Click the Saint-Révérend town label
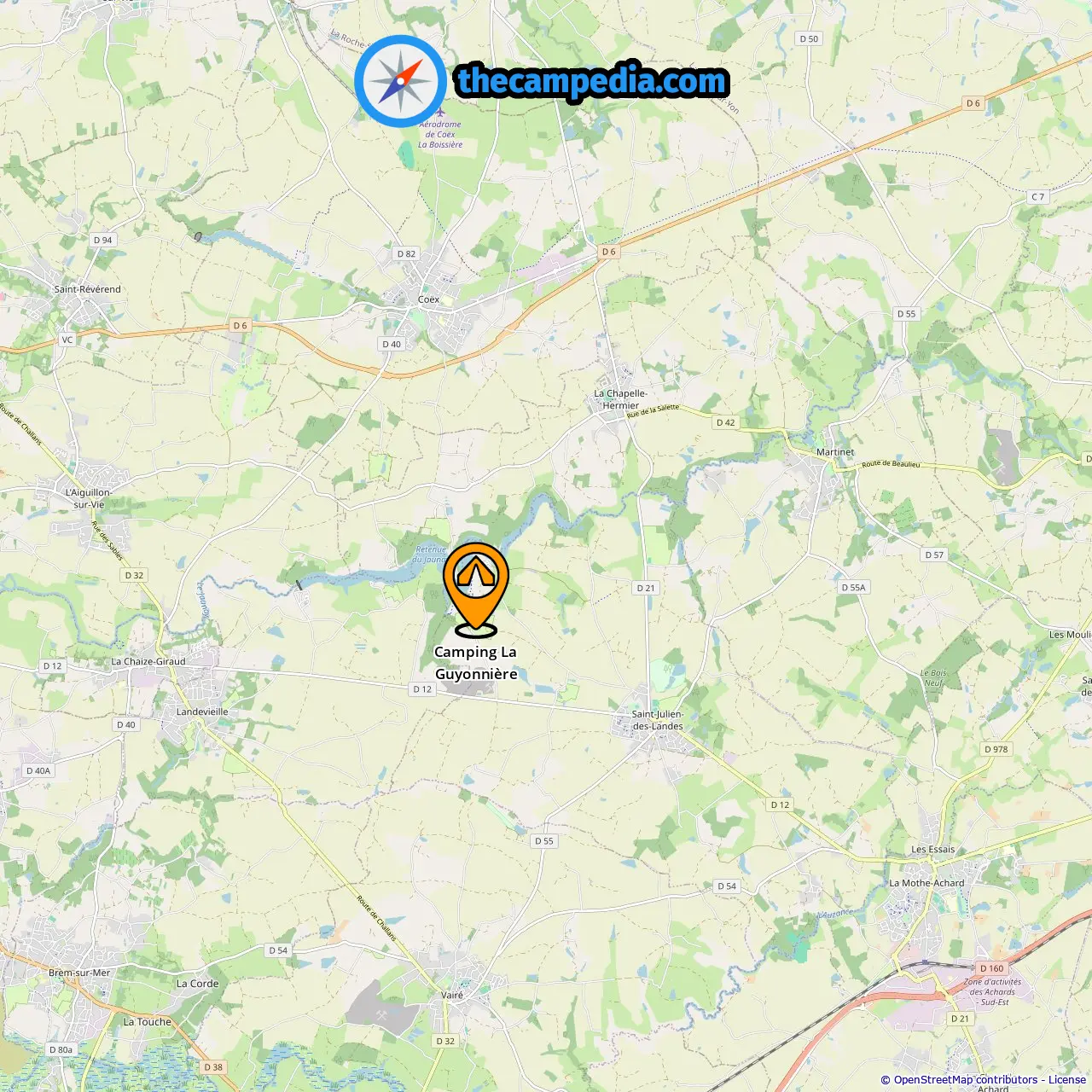The height and width of the screenshot is (1092, 1092). point(88,289)
